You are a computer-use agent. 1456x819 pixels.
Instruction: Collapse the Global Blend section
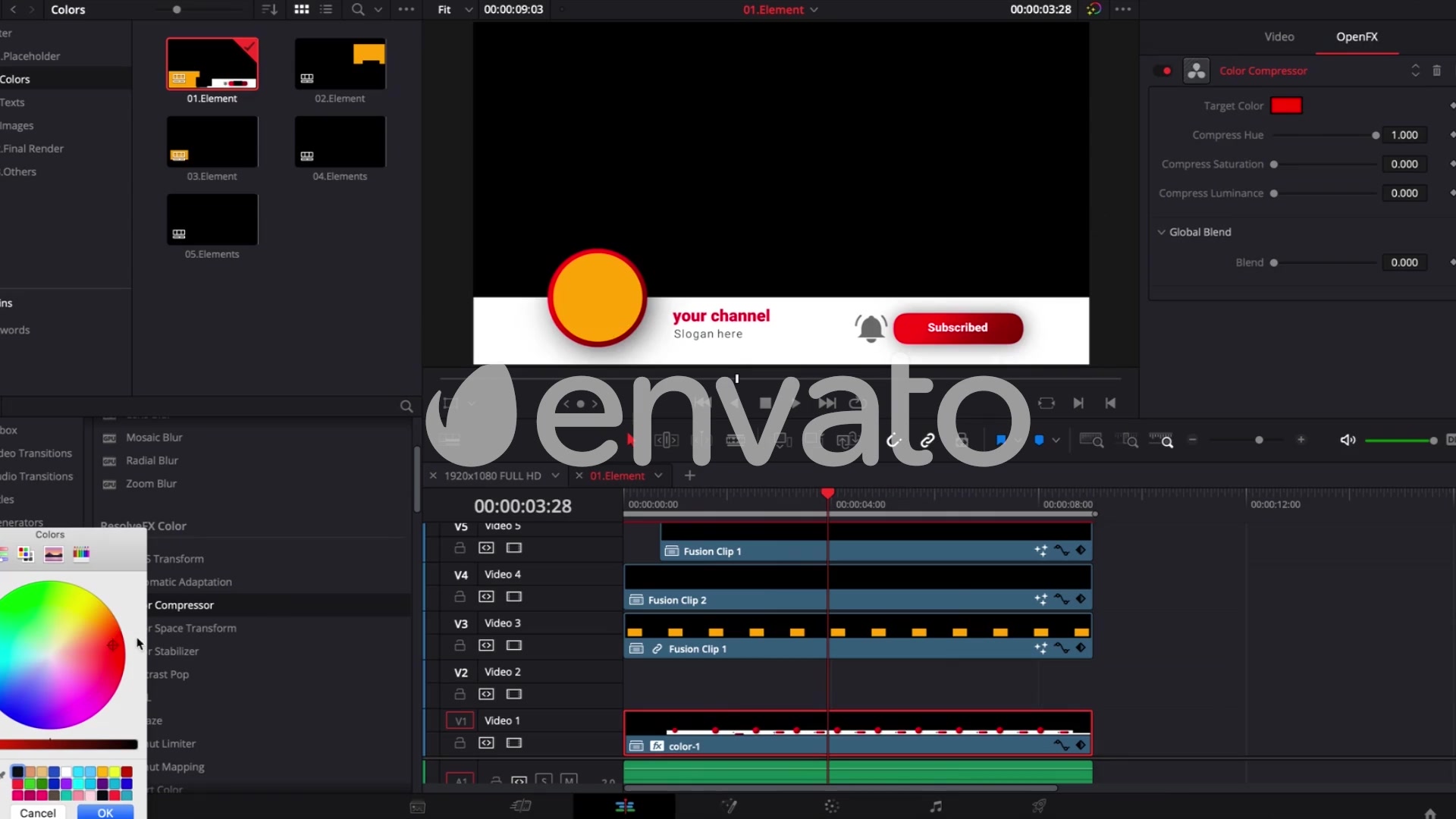1161,232
